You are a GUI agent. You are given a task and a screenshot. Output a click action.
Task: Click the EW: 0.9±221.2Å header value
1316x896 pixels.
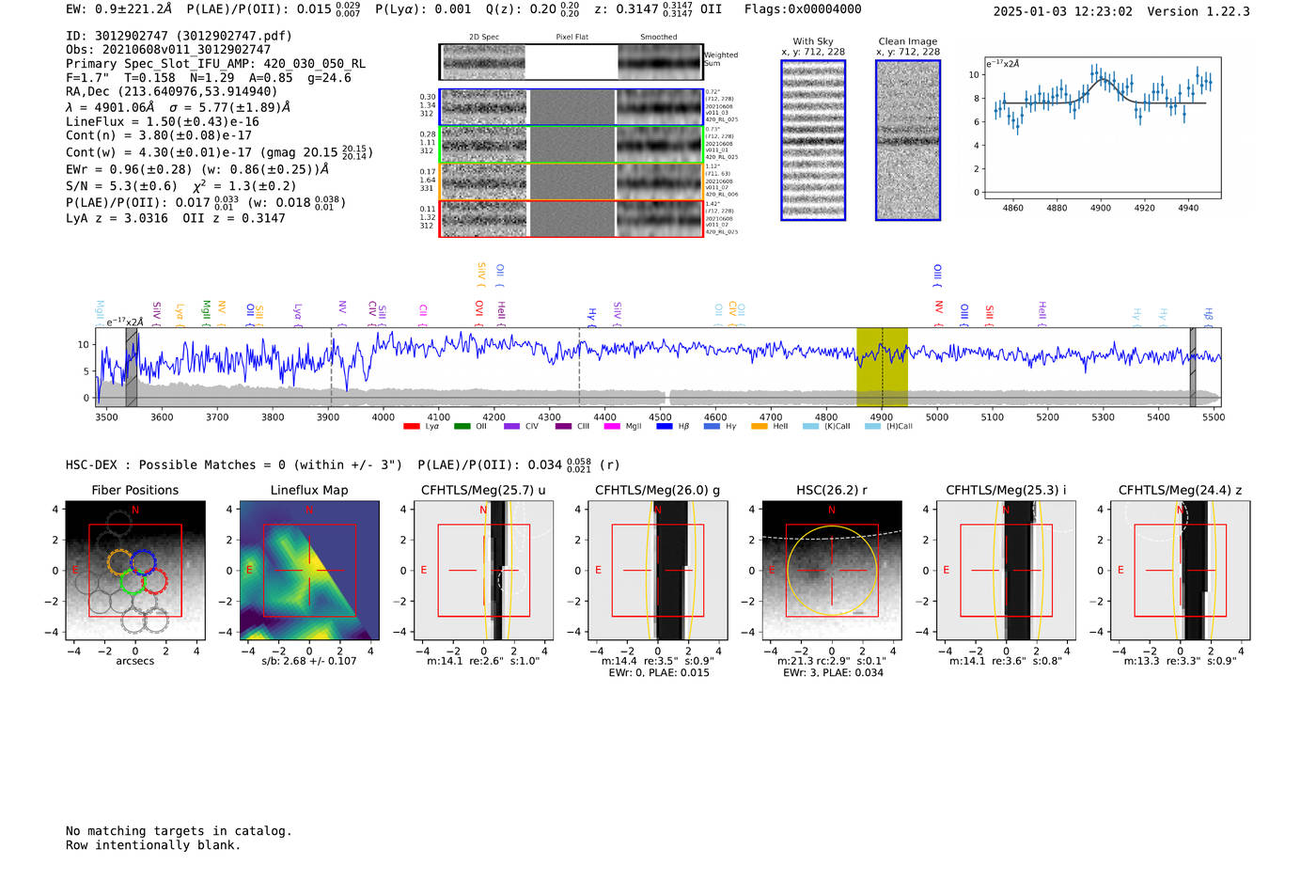click(x=119, y=9)
